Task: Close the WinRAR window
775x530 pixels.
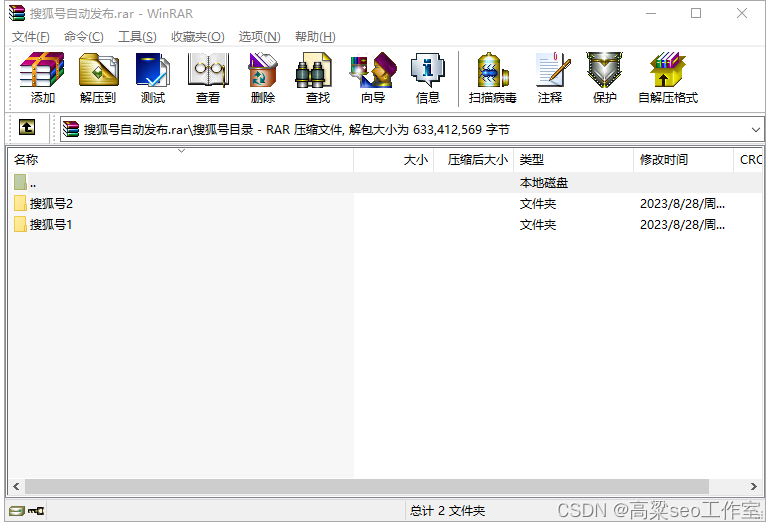Action: pos(742,13)
